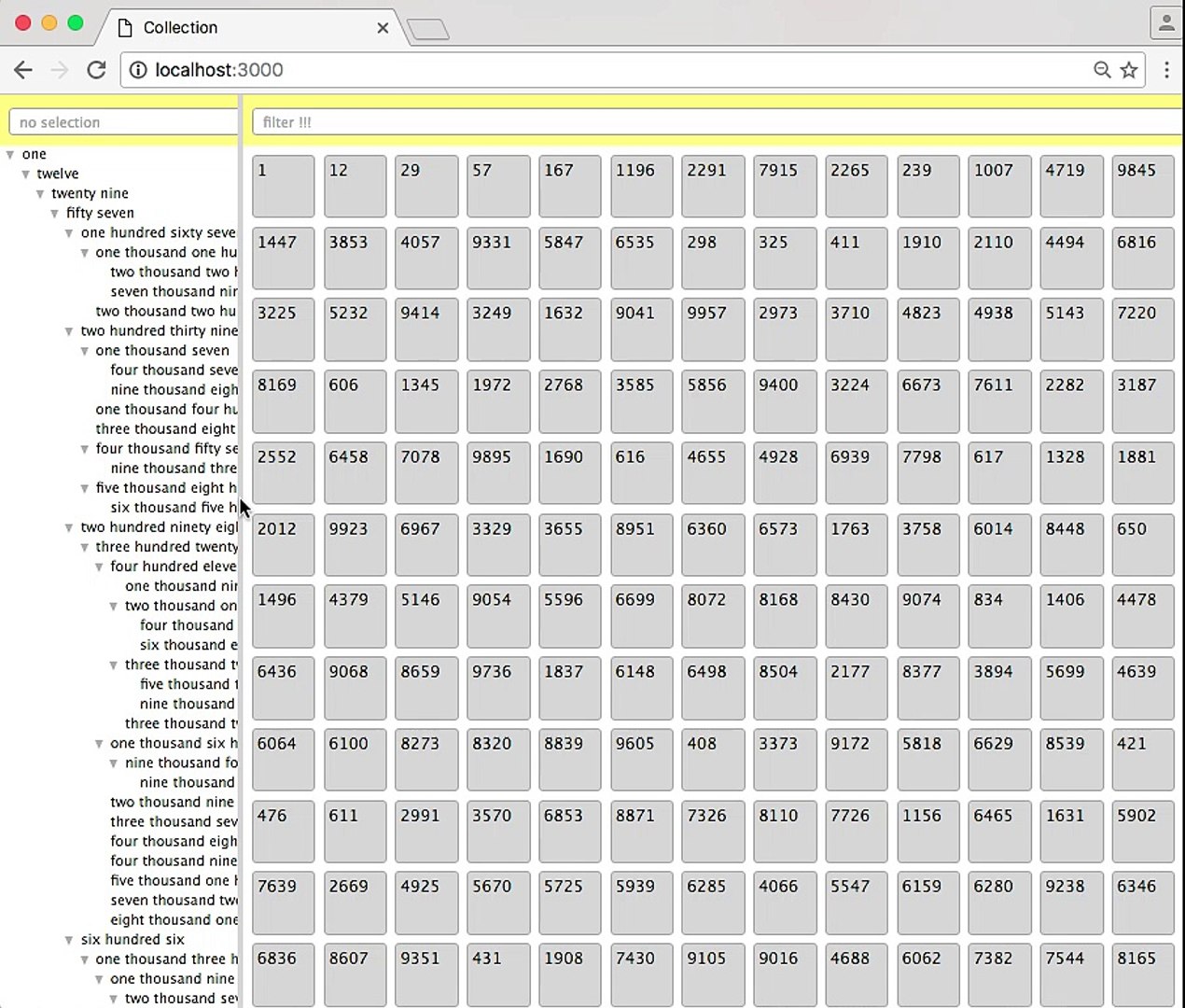1185x1008 pixels.
Task: Choose tile 408
Action: click(x=713, y=760)
